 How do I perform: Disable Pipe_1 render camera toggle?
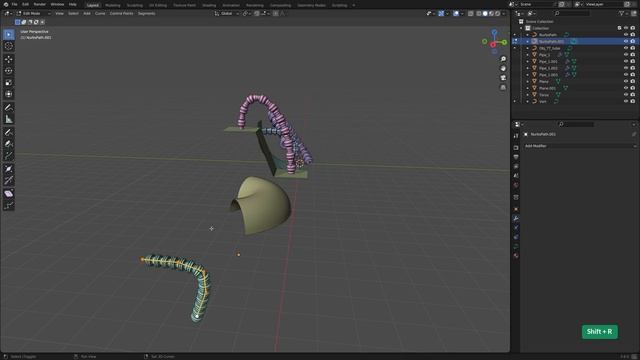coord(633,55)
